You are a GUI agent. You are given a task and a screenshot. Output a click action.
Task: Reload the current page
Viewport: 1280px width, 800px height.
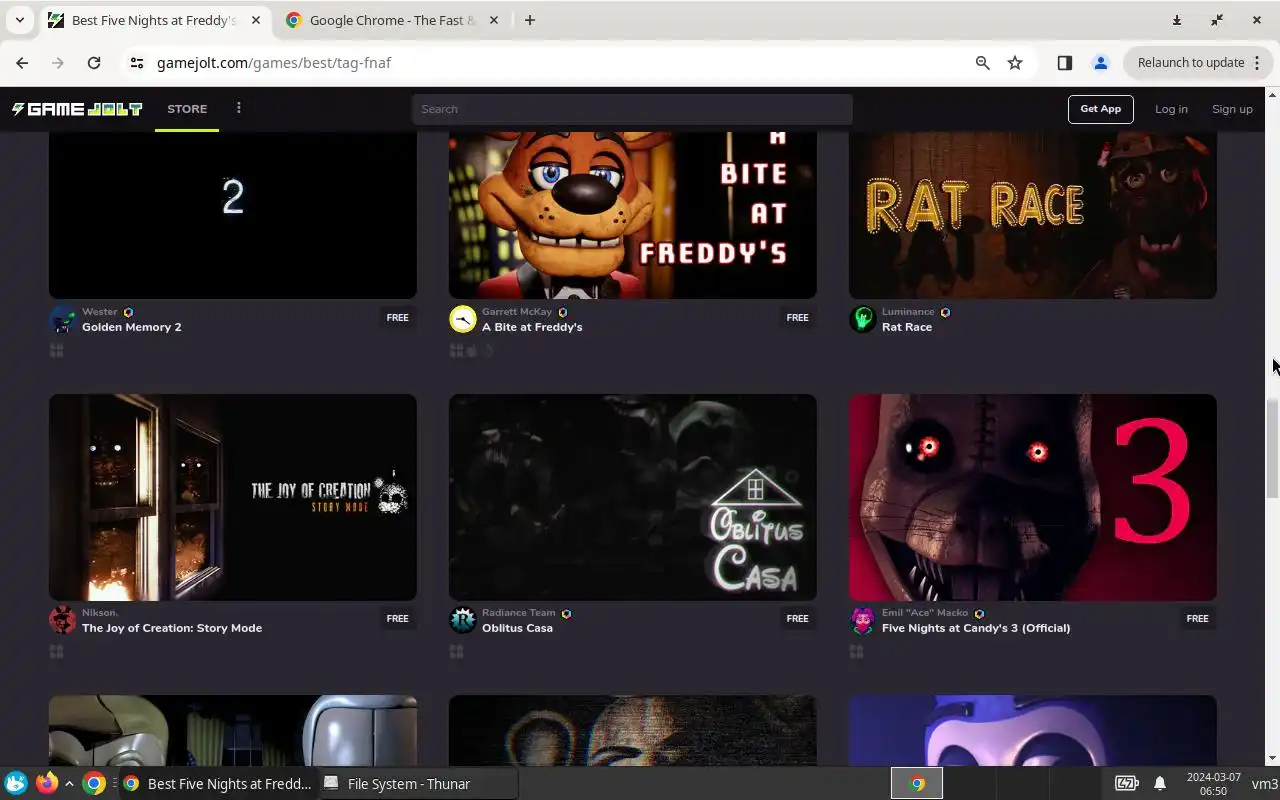(94, 62)
